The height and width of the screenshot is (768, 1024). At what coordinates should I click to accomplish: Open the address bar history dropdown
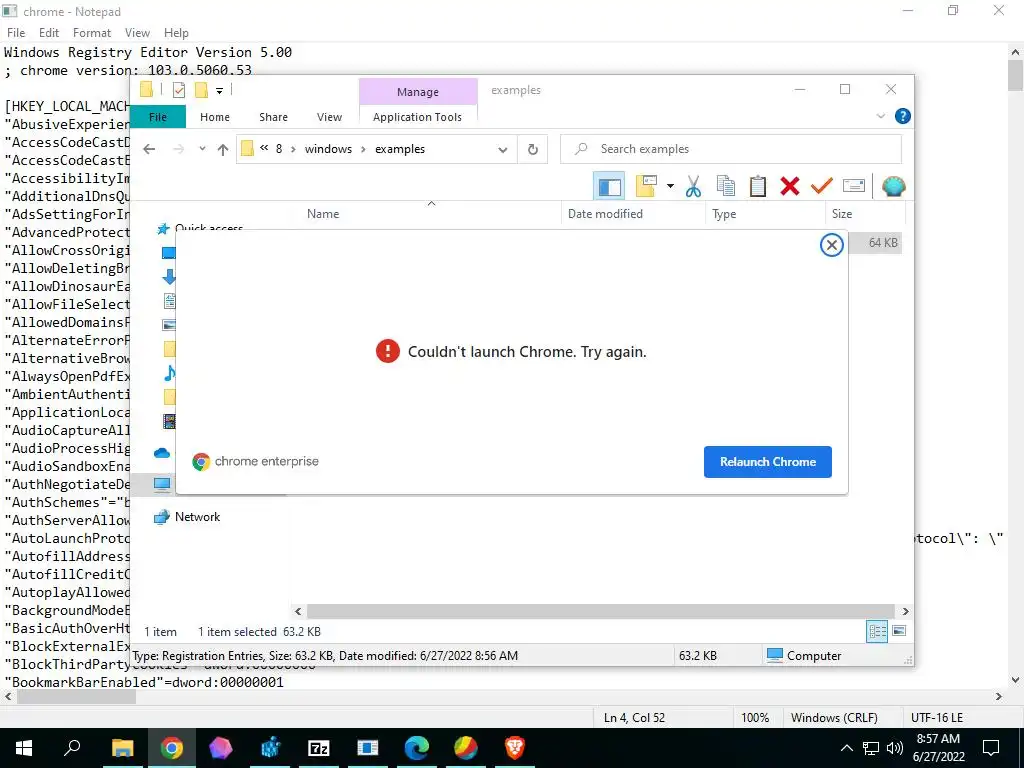click(502, 150)
